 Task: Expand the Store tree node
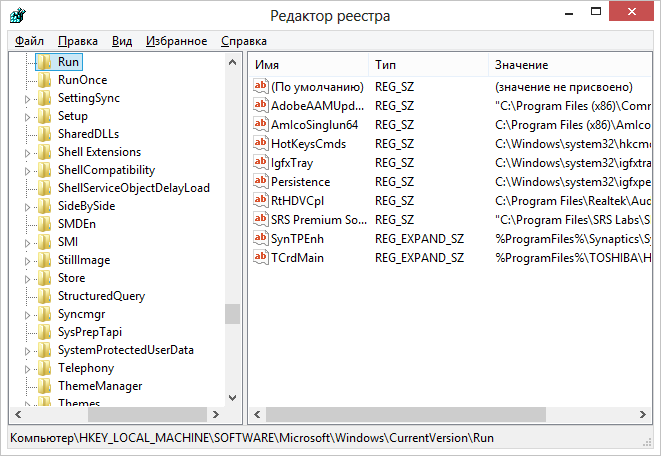(27, 279)
